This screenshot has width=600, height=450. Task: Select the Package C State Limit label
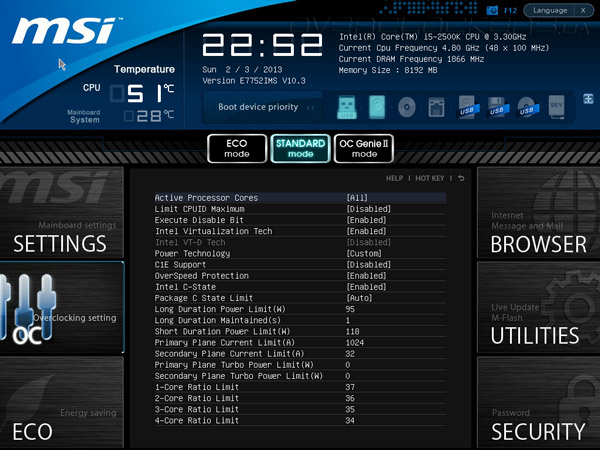[x=204, y=298]
